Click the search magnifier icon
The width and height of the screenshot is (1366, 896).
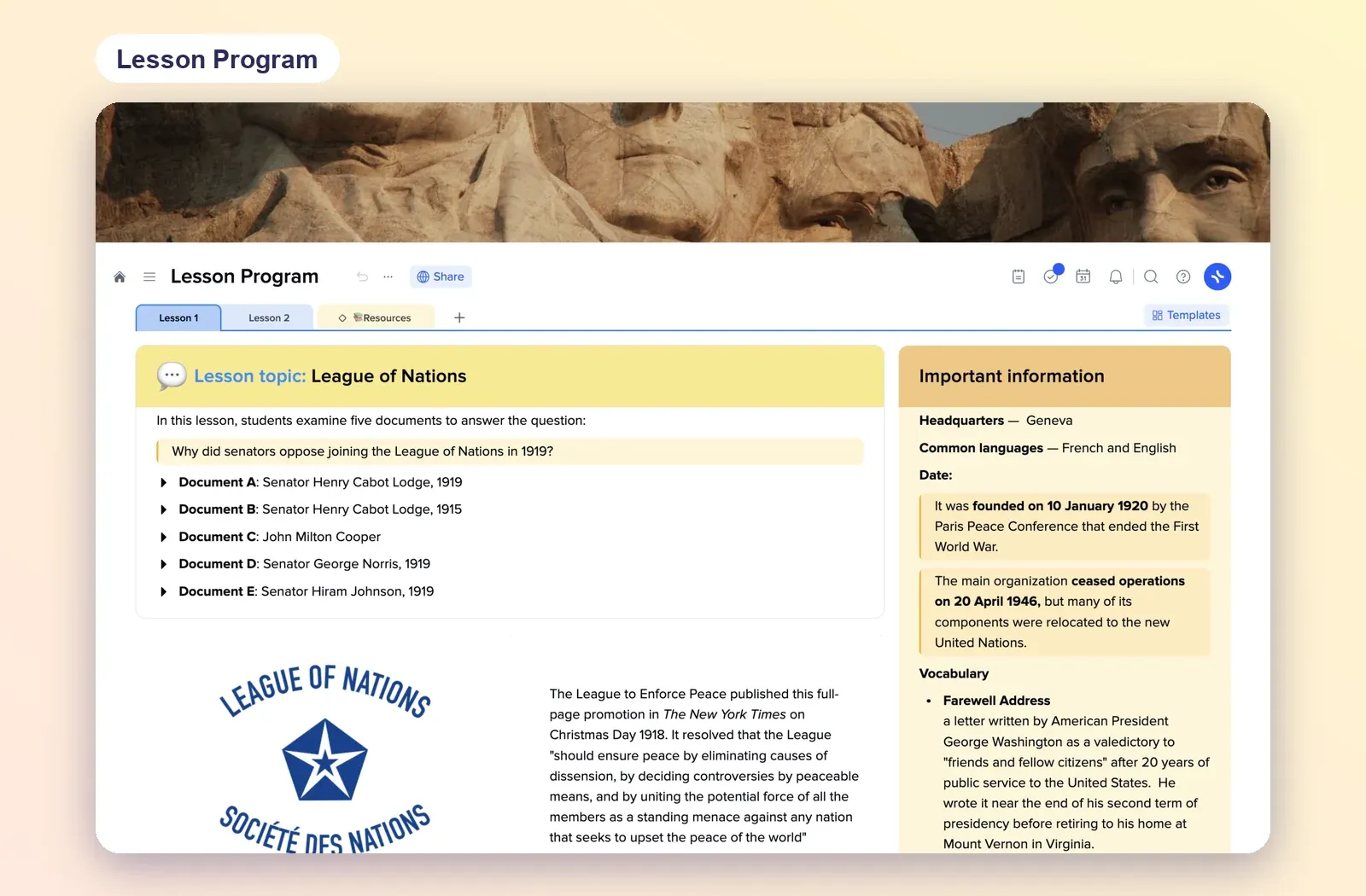point(1151,276)
